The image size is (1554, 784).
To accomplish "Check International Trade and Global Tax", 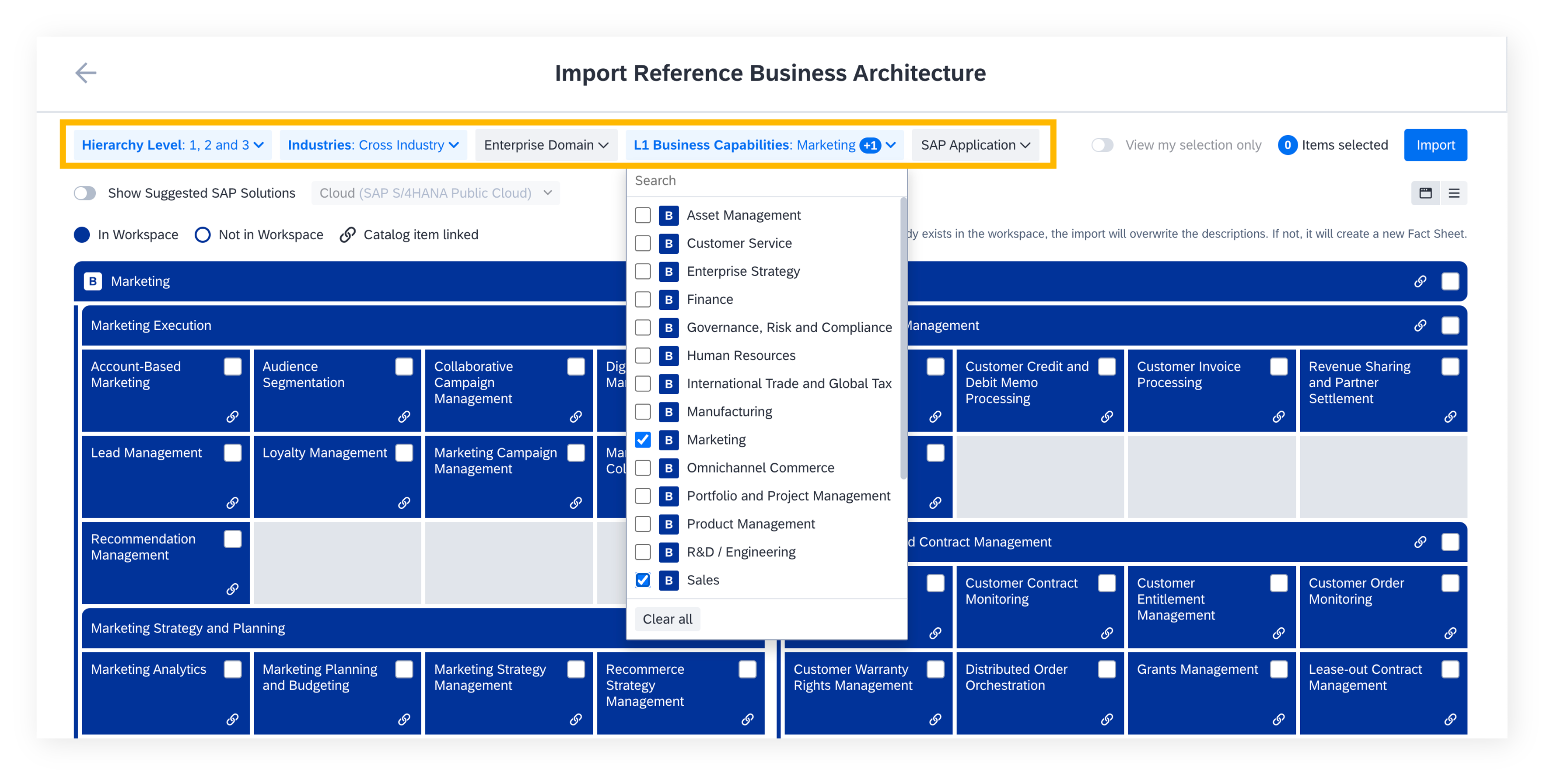I will (x=643, y=384).
